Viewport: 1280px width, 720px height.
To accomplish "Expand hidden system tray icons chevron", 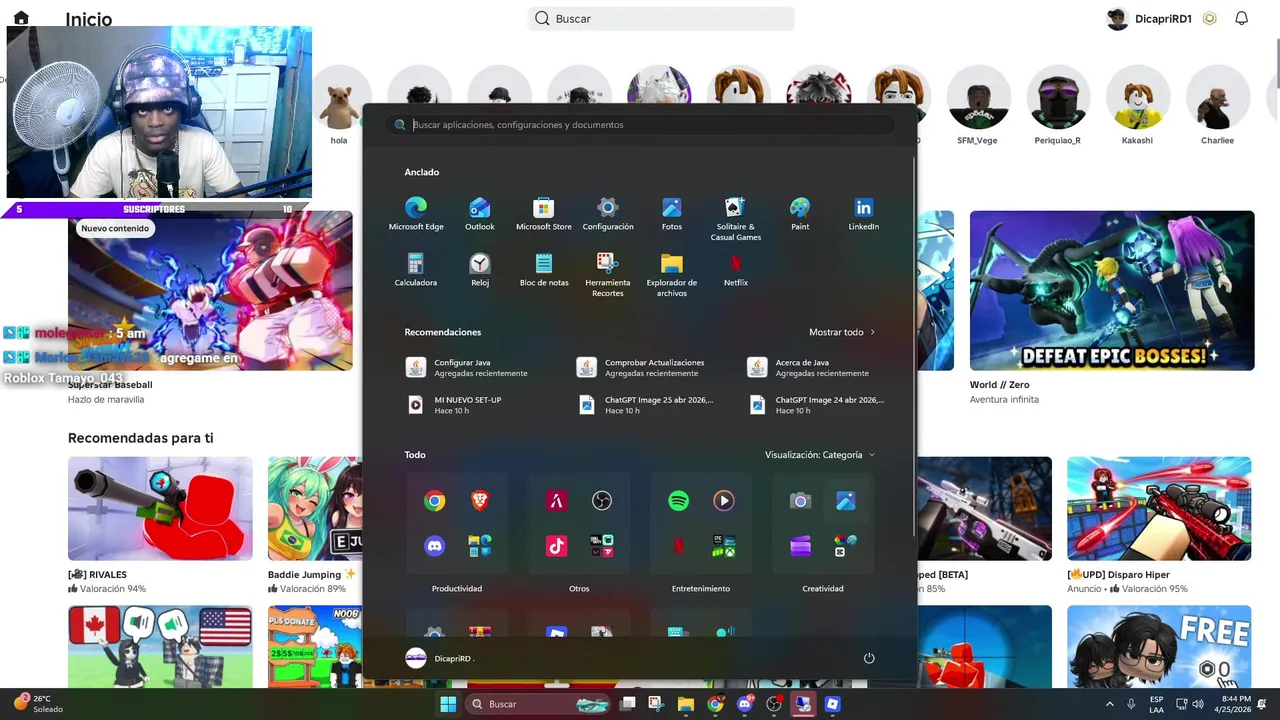I will [x=1110, y=704].
